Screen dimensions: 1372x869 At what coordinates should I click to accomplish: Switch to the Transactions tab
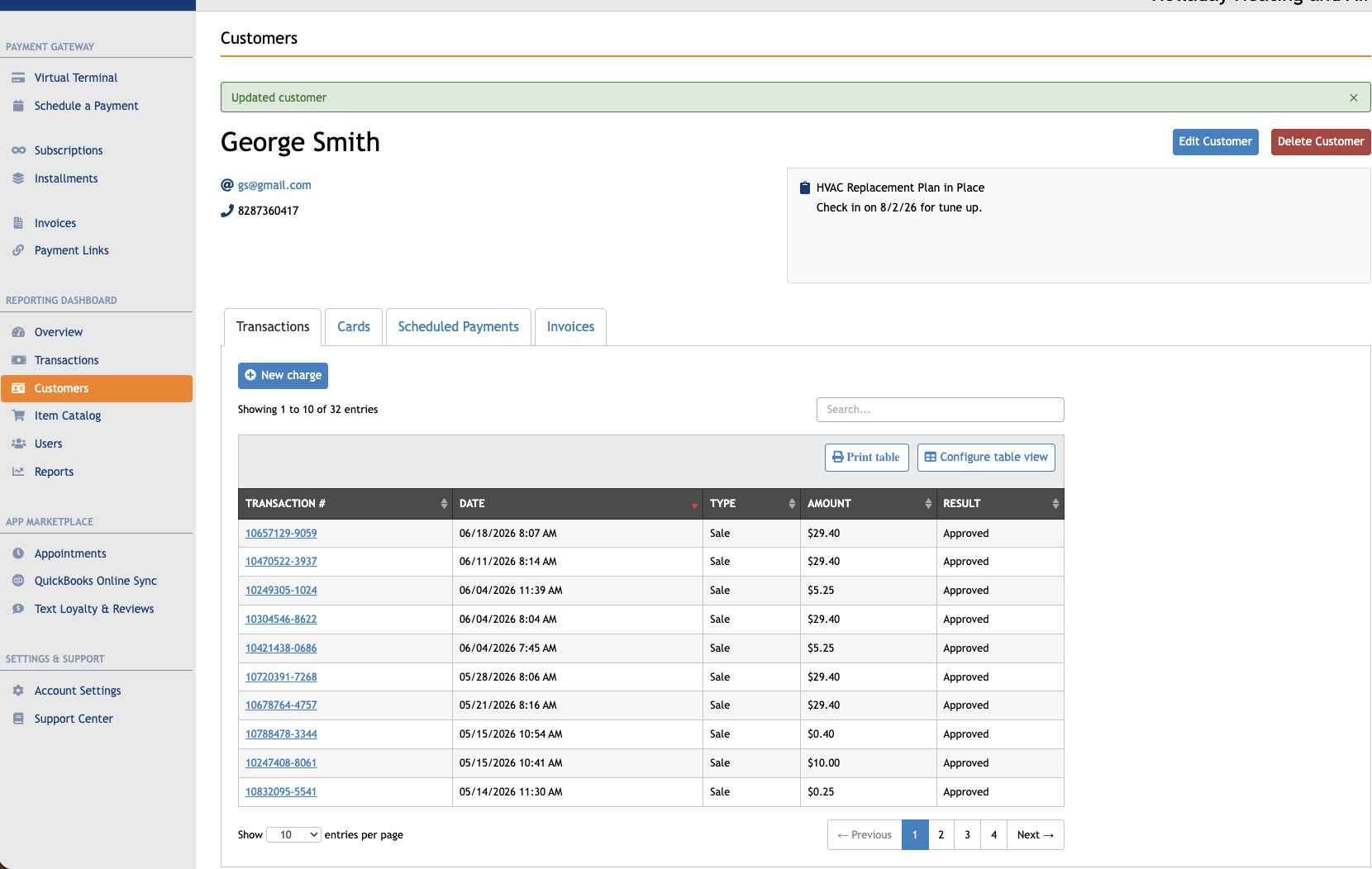pyautogui.click(x=273, y=327)
